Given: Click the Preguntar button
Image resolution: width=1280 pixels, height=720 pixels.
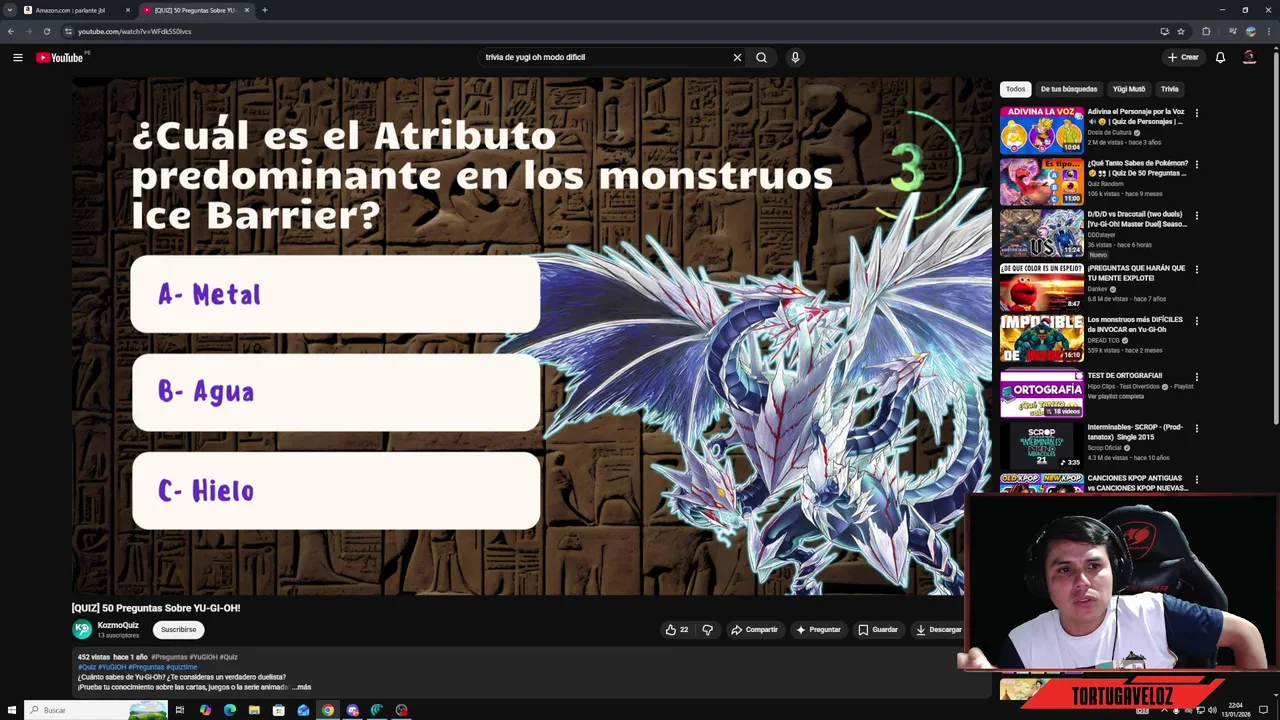Looking at the screenshot, I should 818,630.
